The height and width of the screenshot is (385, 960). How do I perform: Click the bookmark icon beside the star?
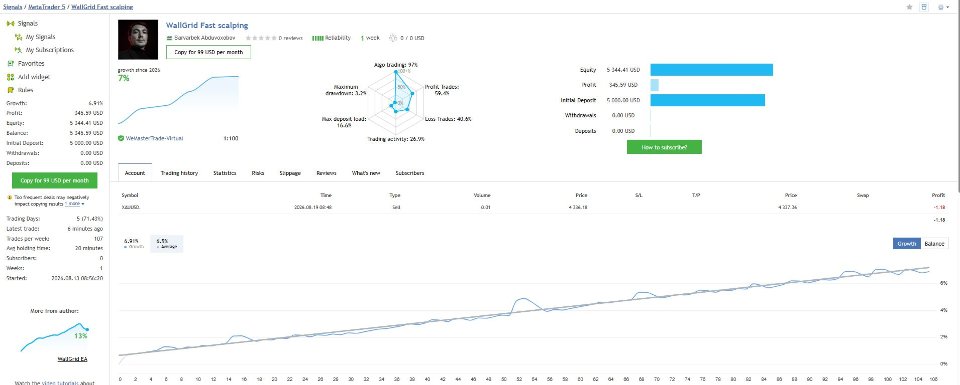coord(924,7)
